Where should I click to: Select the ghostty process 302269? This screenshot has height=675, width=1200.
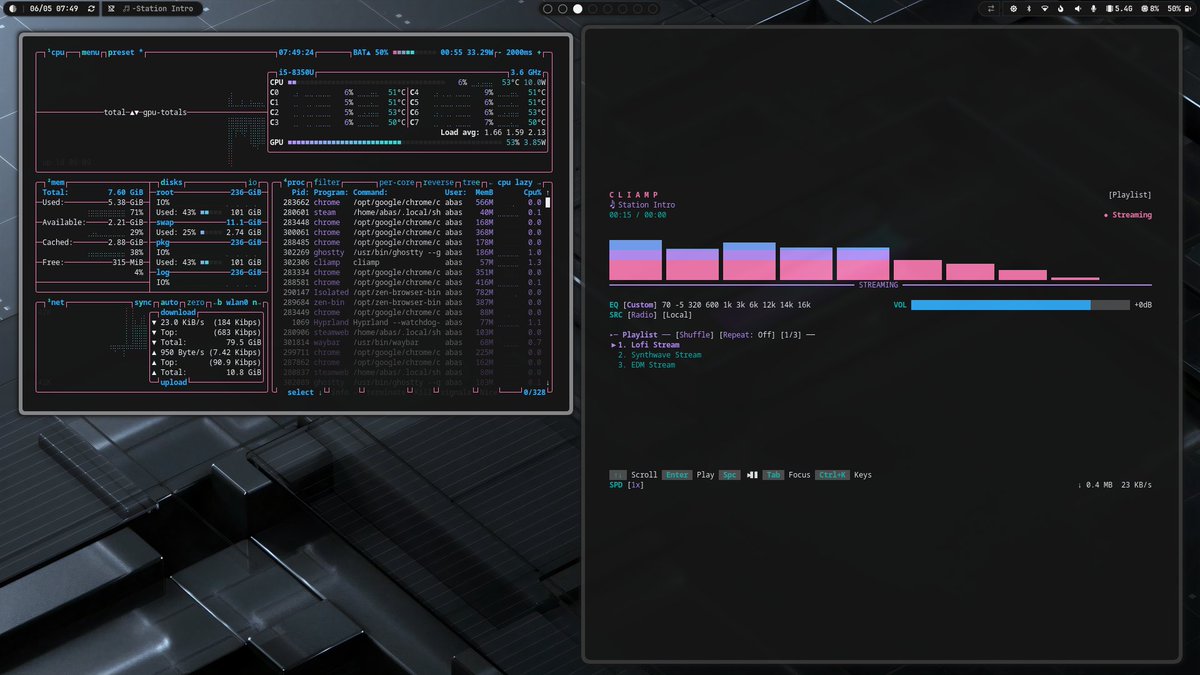tap(412, 252)
